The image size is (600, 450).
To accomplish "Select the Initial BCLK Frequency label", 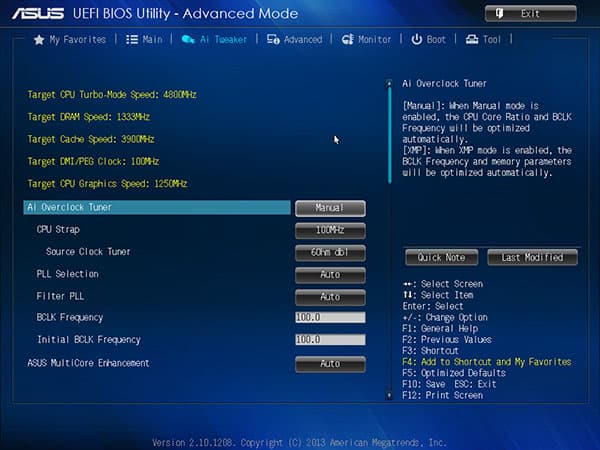I will coord(89,340).
